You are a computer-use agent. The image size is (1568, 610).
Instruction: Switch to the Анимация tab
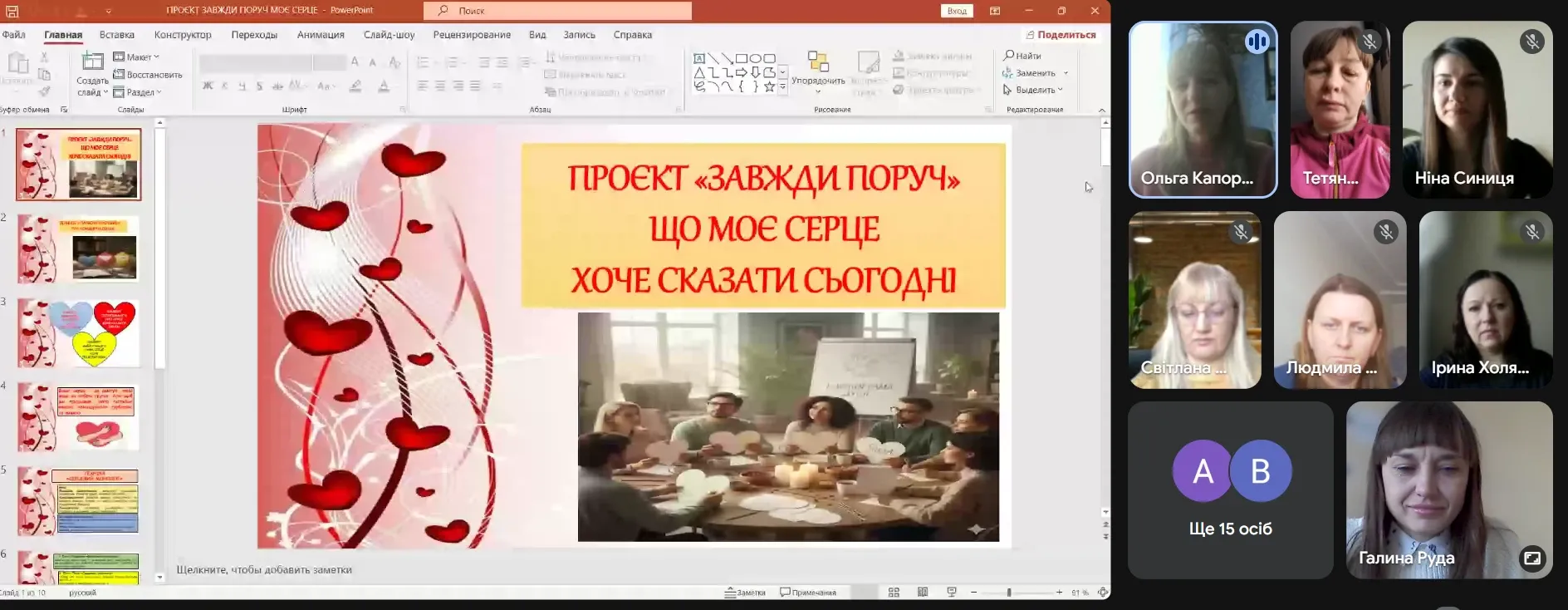321,35
